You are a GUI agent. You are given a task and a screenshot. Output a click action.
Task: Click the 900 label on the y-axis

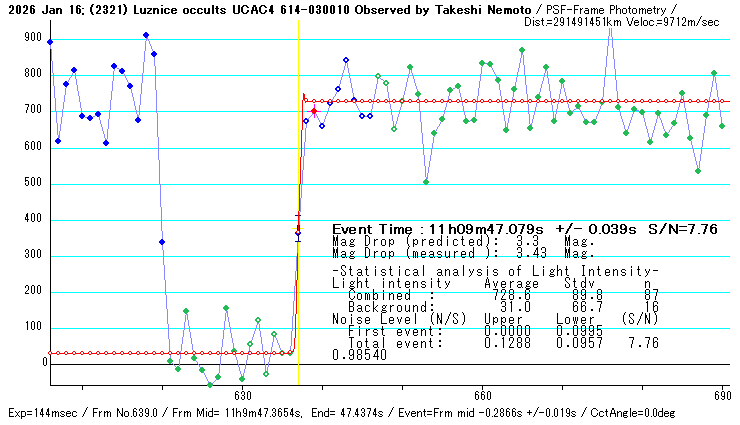click(x=34, y=38)
